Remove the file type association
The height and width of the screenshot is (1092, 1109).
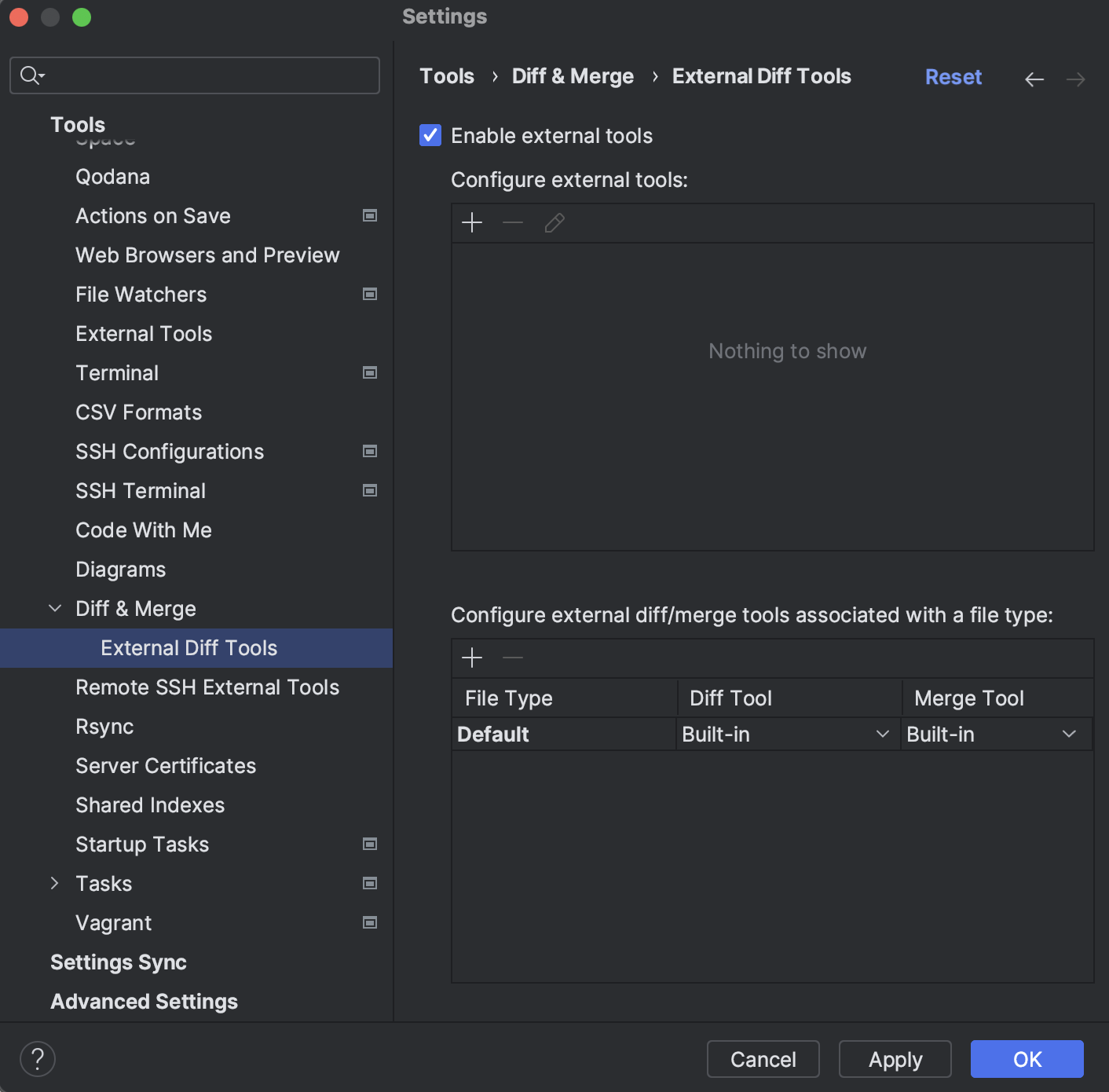pos(512,658)
